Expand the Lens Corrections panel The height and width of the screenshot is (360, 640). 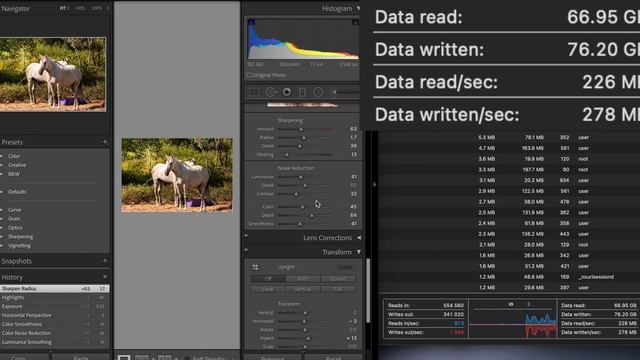coord(359,238)
